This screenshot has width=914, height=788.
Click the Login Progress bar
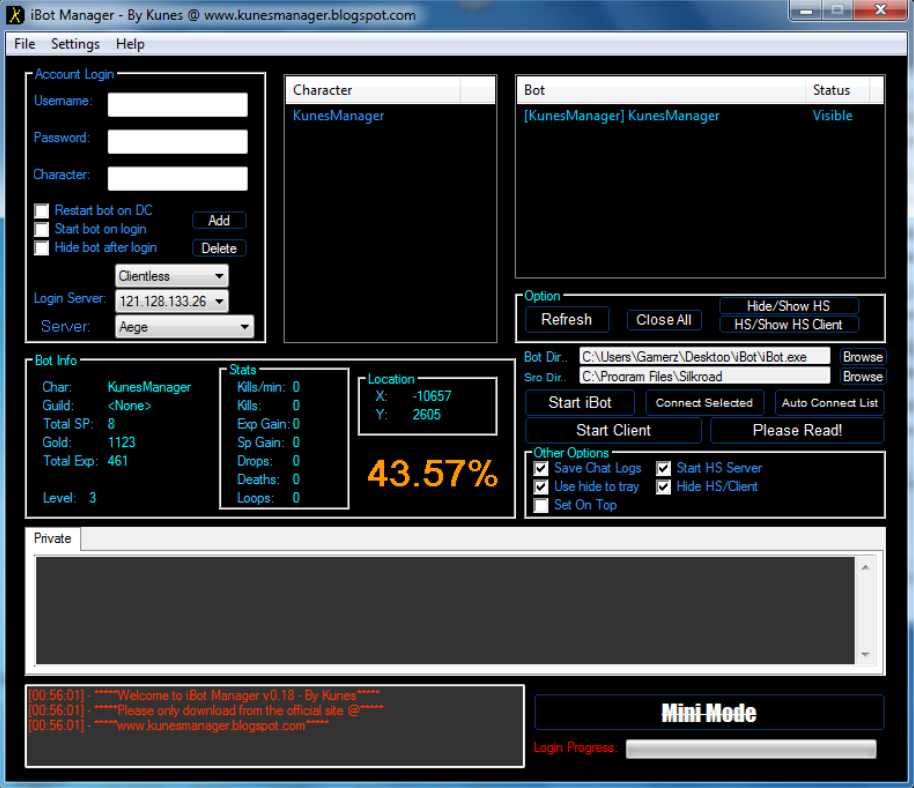[x=750, y=749]
